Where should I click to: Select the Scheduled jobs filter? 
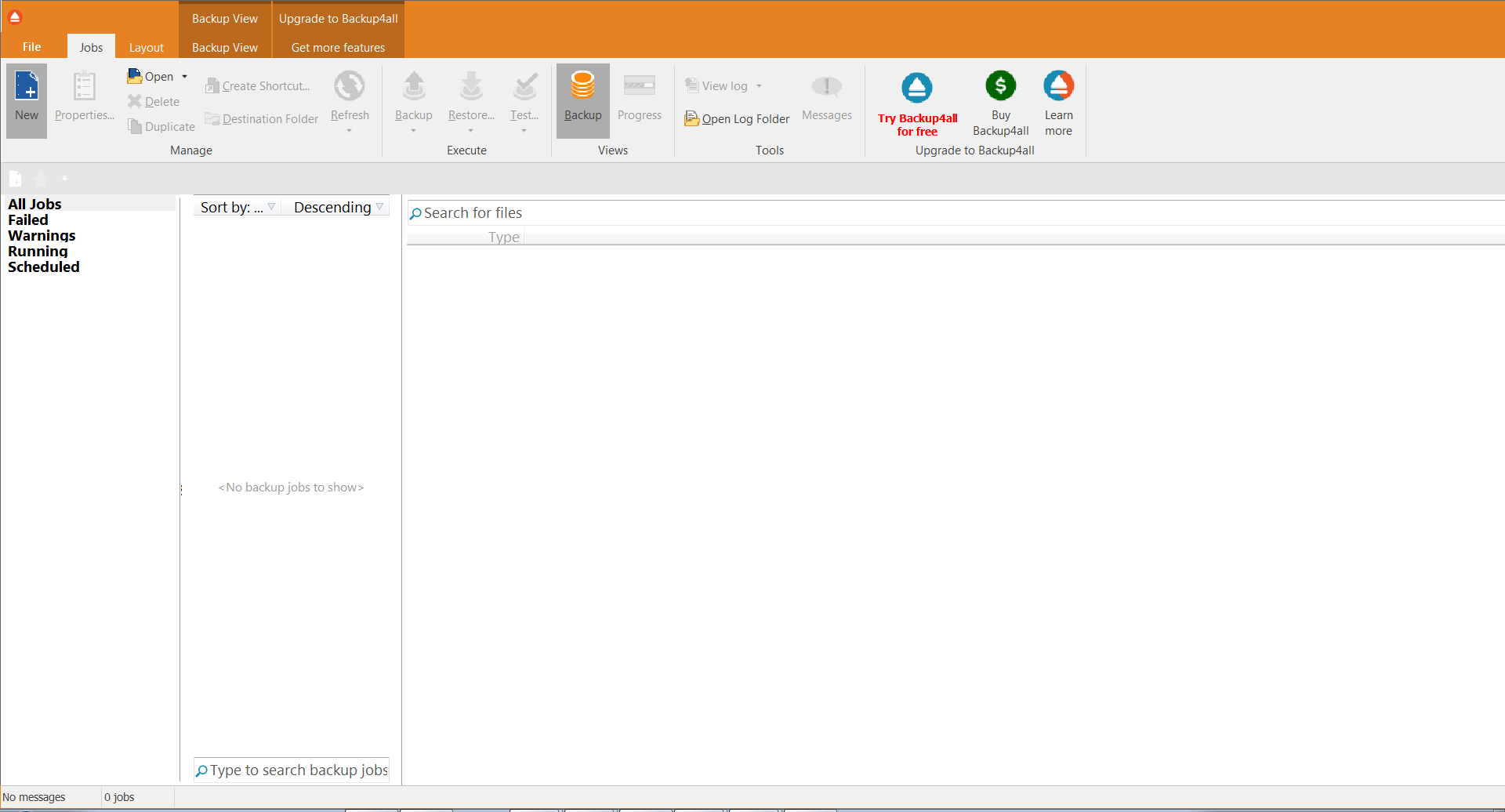44,266
